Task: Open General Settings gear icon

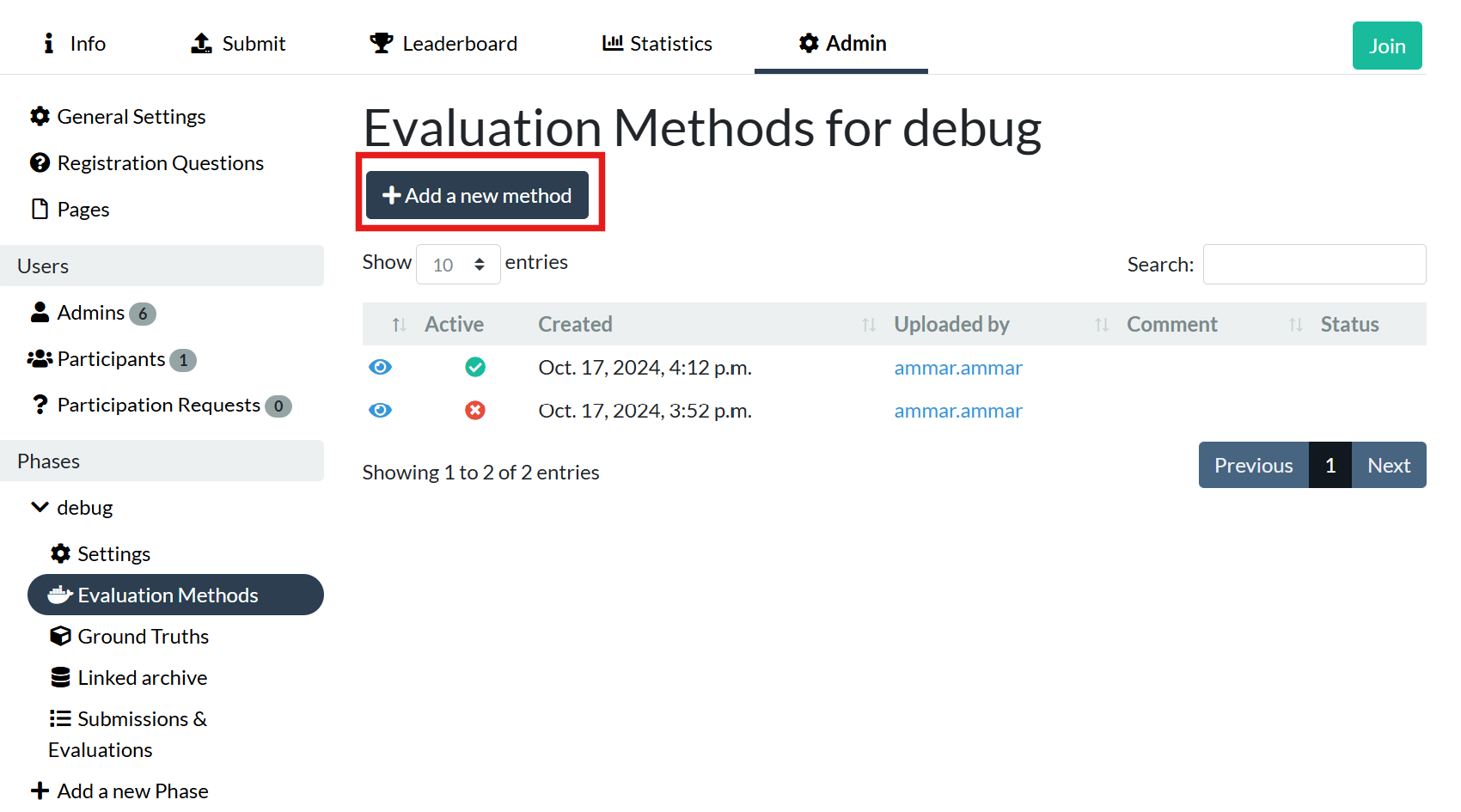Action: point(40,116)
